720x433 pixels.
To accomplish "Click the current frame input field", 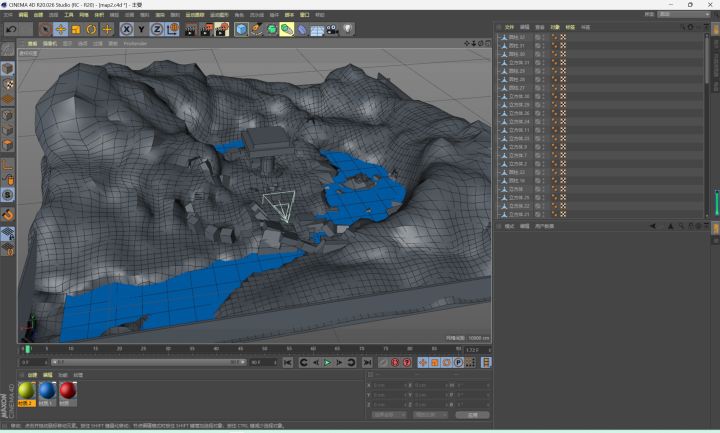I will pos(478,350).
